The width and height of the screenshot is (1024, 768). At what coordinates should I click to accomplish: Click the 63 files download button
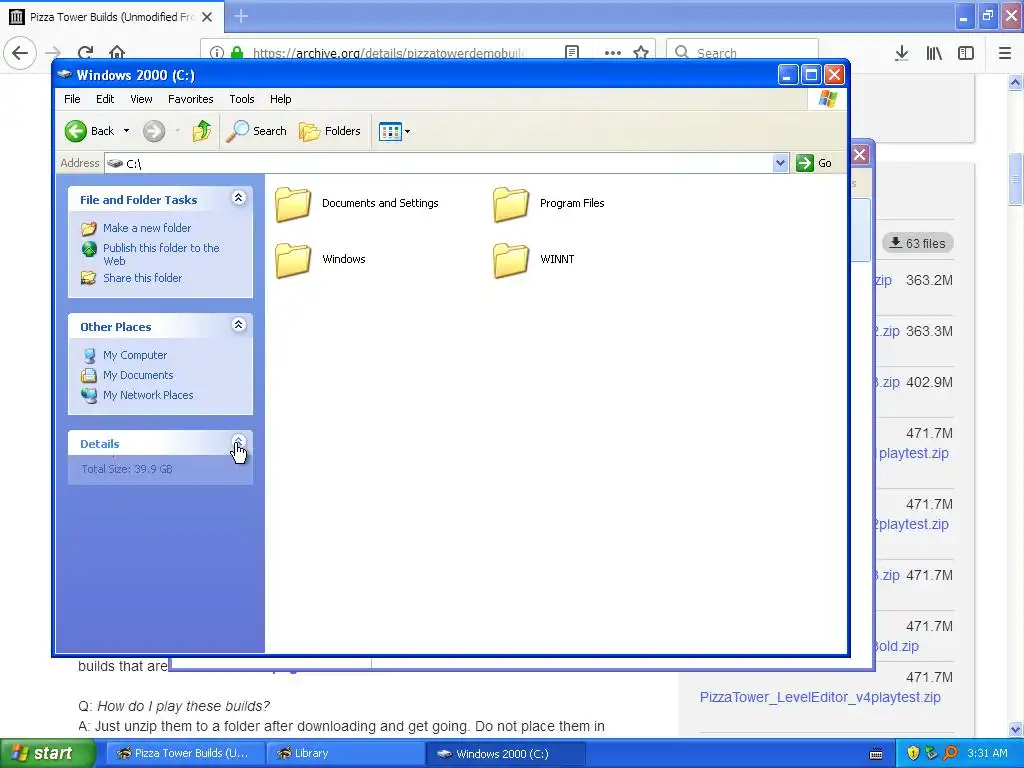[918, 243]
